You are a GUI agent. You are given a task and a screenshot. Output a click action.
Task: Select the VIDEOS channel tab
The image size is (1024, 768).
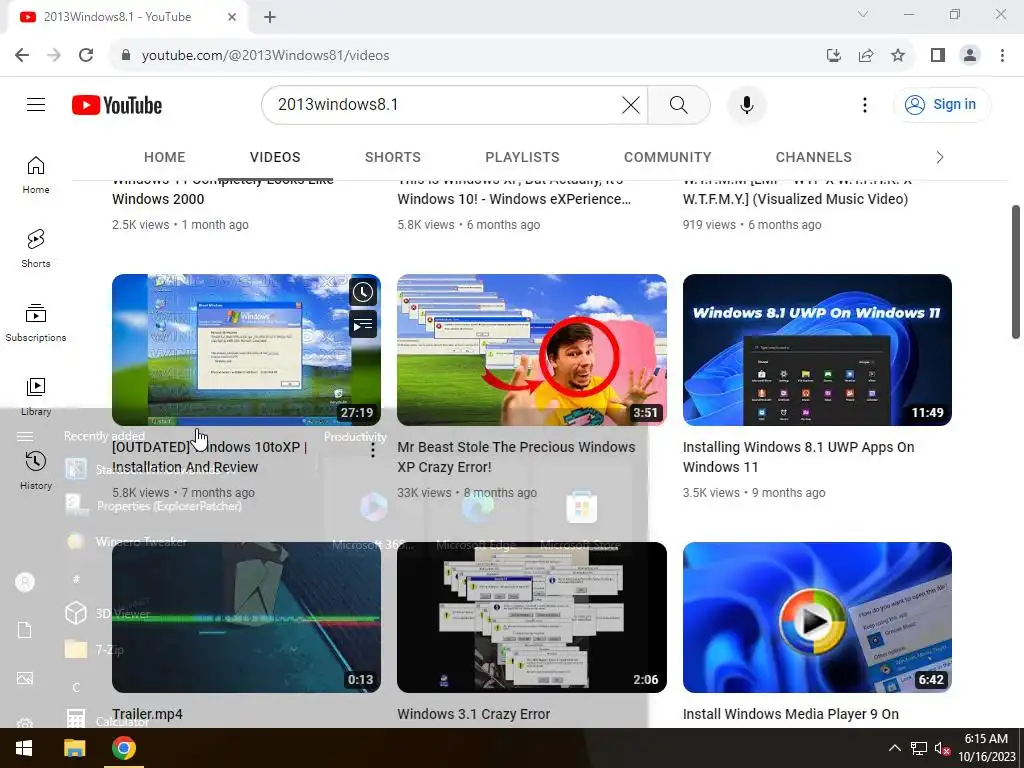tap(275, 157)
